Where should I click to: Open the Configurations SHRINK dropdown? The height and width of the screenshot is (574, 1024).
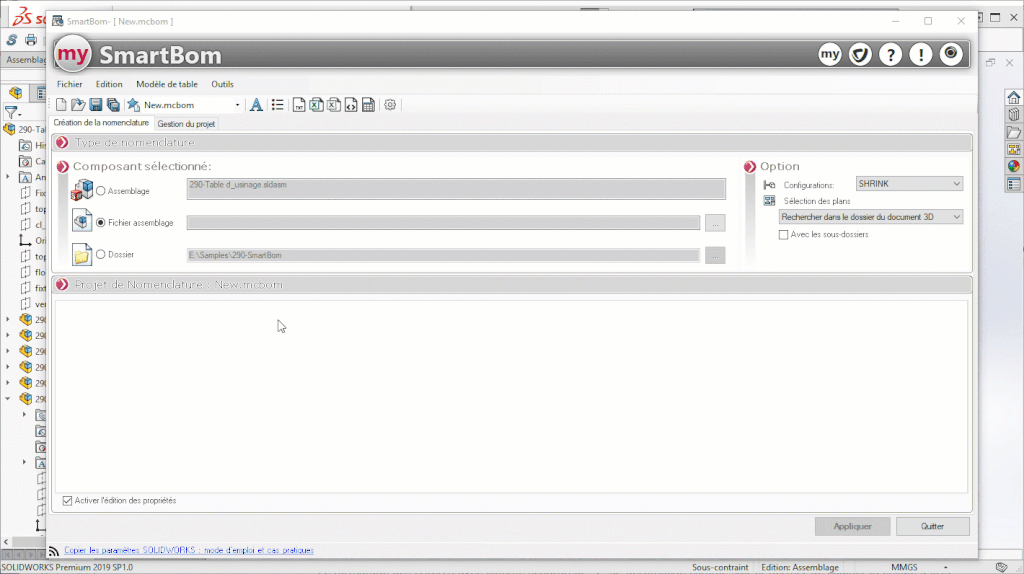click(909, 184)
